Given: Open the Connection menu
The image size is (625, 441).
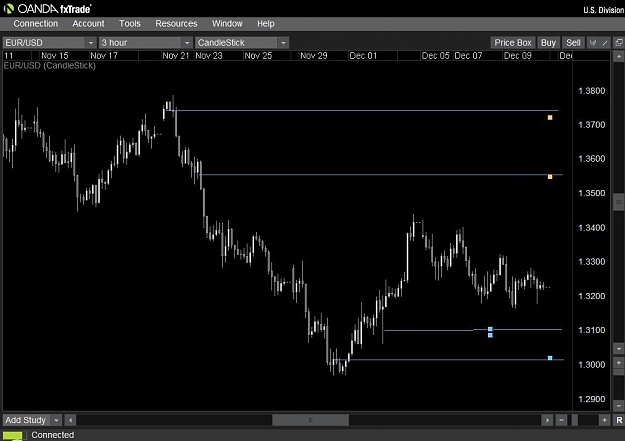Looking at the screenshot, I should 35,24.
